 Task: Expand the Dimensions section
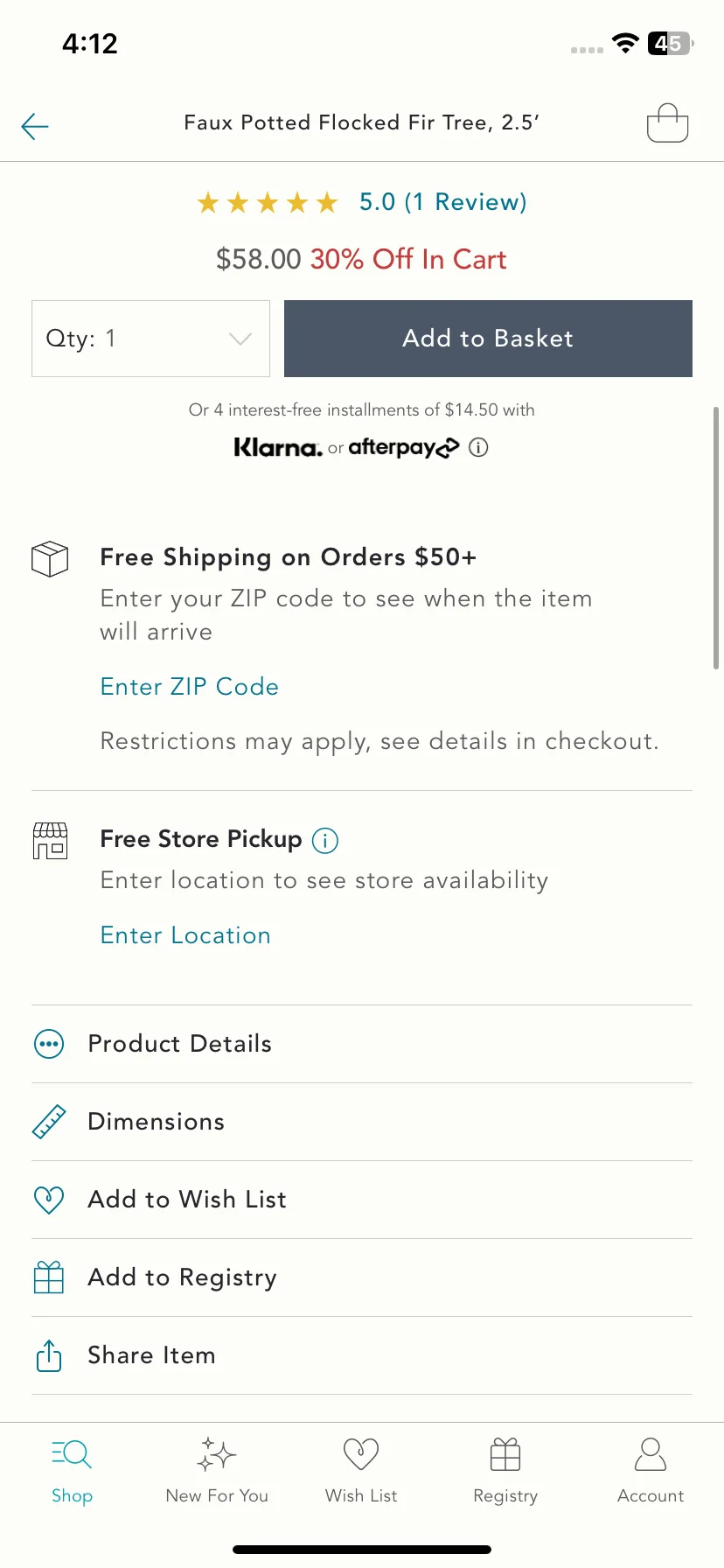point(362,1122)
